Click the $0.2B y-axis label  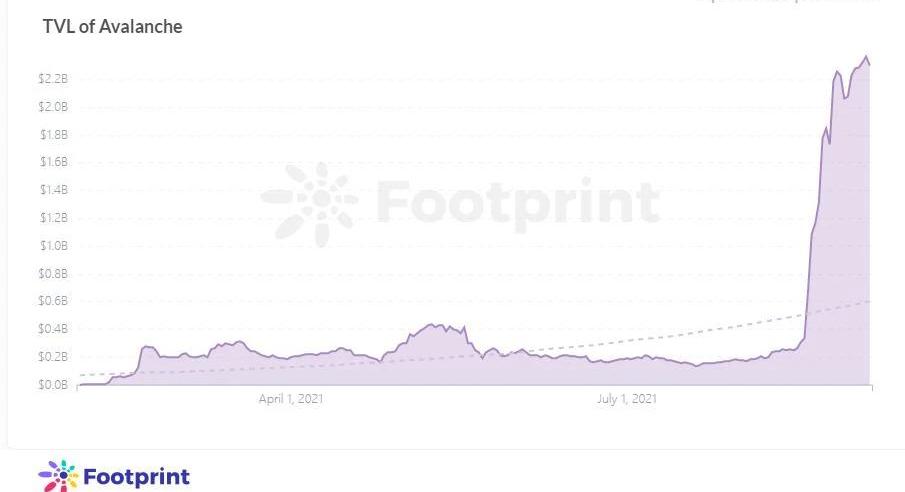tap(54, 357)
